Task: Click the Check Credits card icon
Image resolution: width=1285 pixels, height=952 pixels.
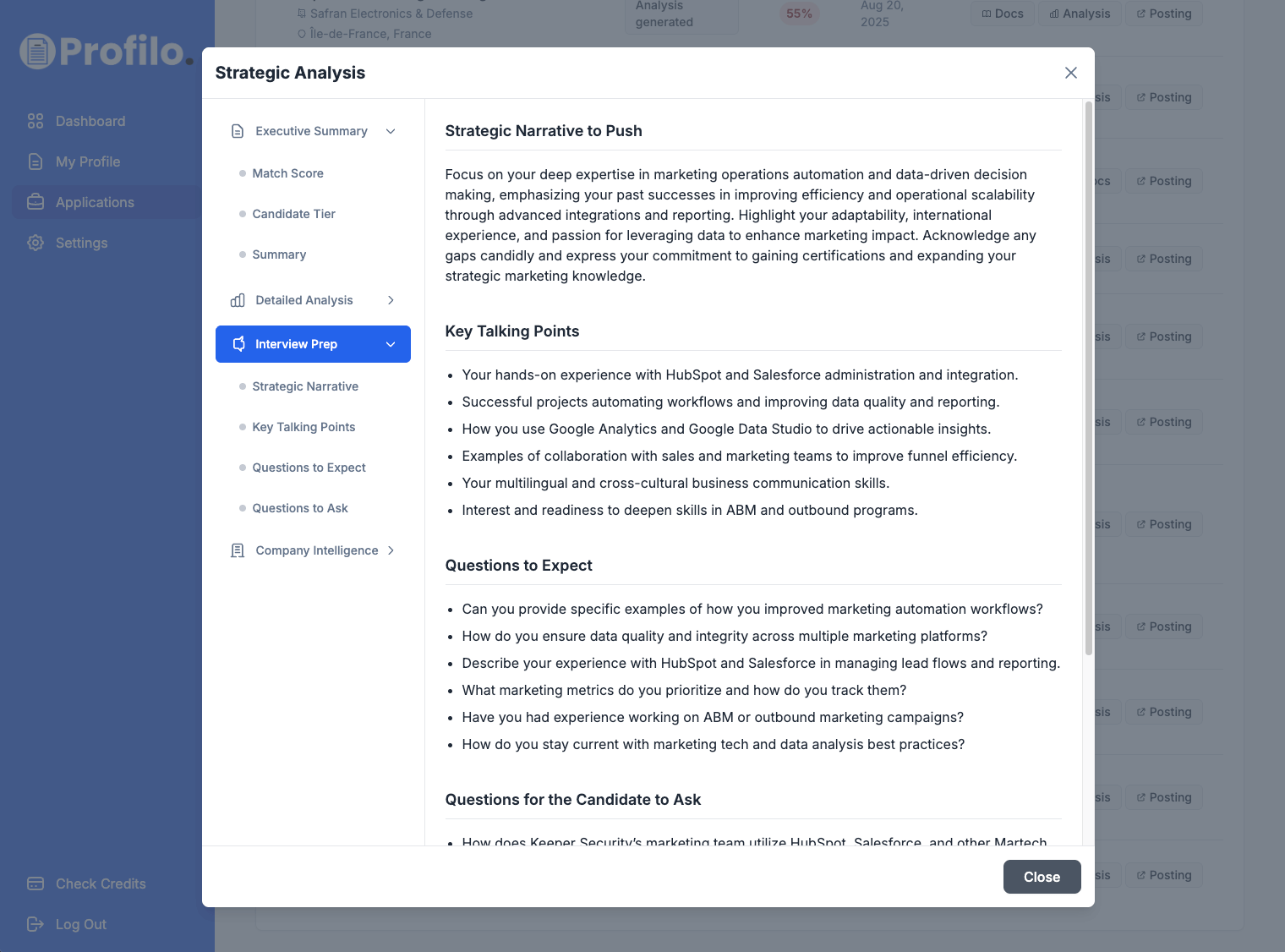Action: pos(36,884)
